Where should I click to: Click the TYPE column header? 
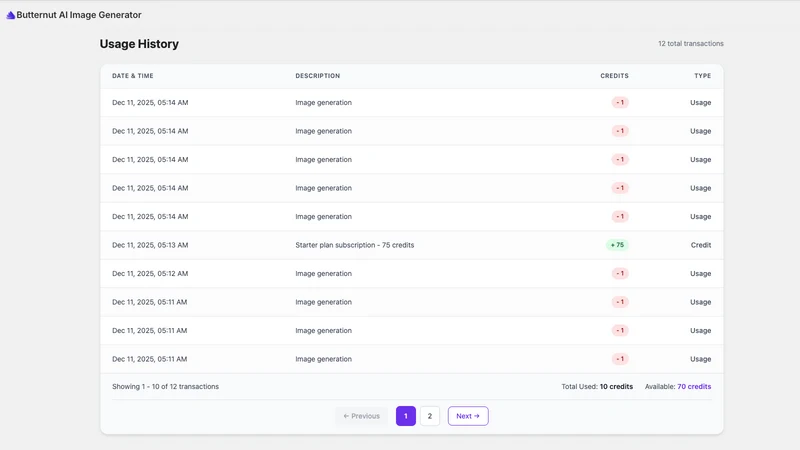pos(703,76)
